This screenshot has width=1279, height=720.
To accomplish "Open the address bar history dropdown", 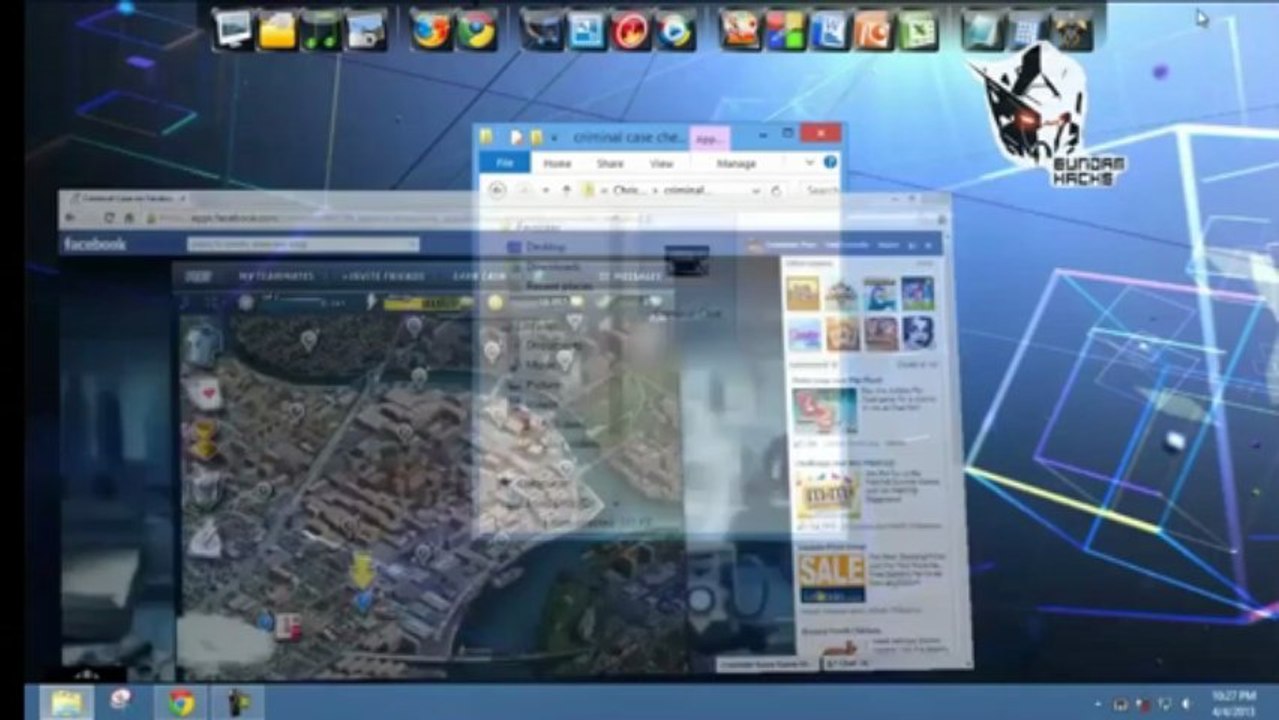I will (757, 189).
